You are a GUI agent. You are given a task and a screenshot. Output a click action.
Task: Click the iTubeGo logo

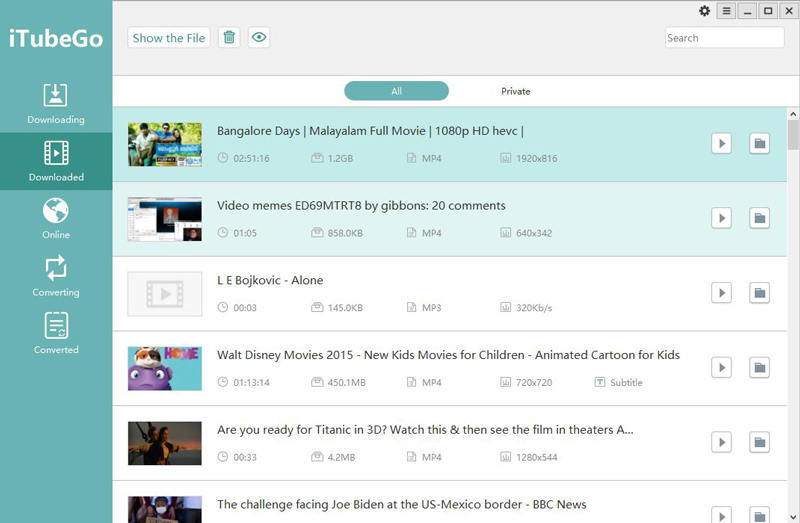coord(56,39)
